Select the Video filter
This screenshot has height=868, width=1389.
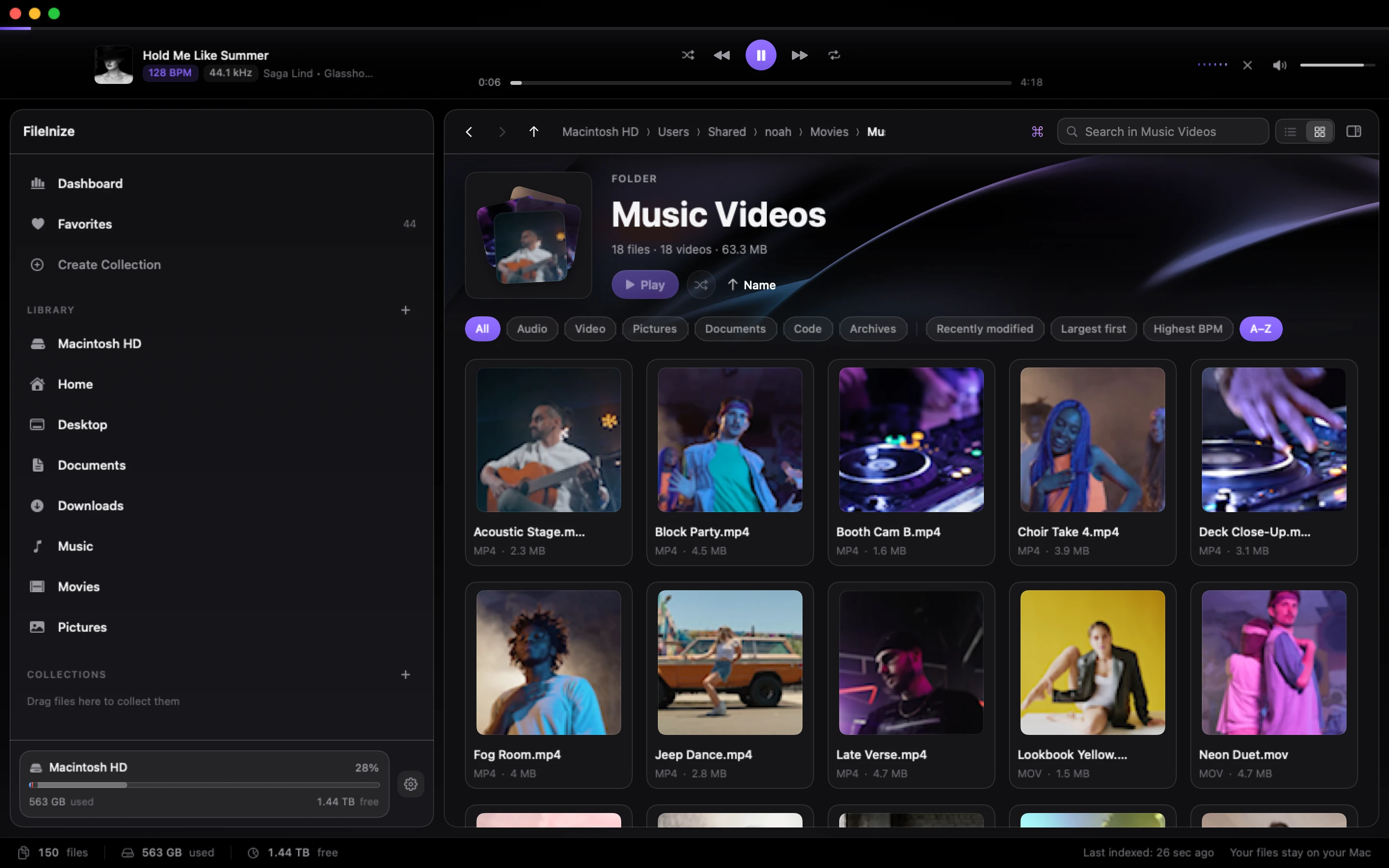pyautogui.click(x=590, y=329)
